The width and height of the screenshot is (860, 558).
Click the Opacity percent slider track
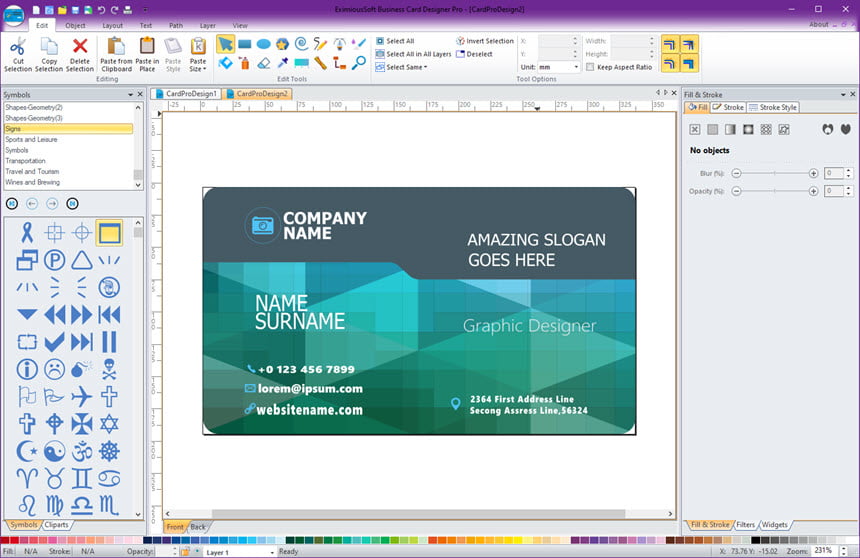point(774,191)
